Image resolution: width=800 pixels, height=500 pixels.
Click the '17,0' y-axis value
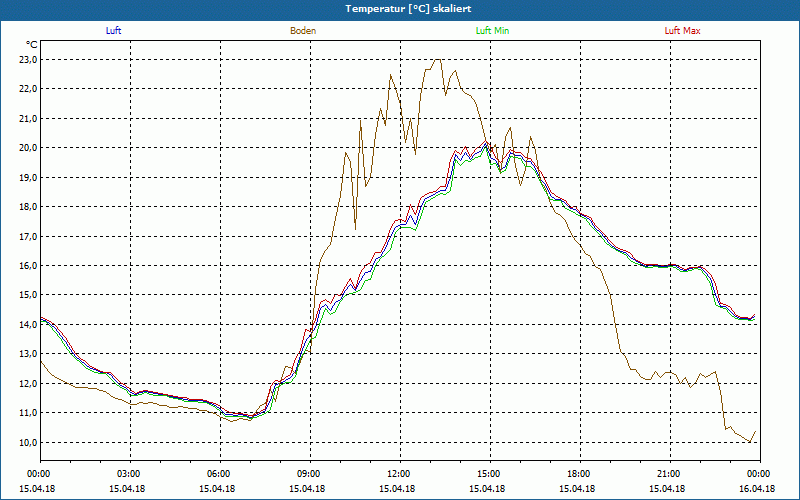point(29,236)
